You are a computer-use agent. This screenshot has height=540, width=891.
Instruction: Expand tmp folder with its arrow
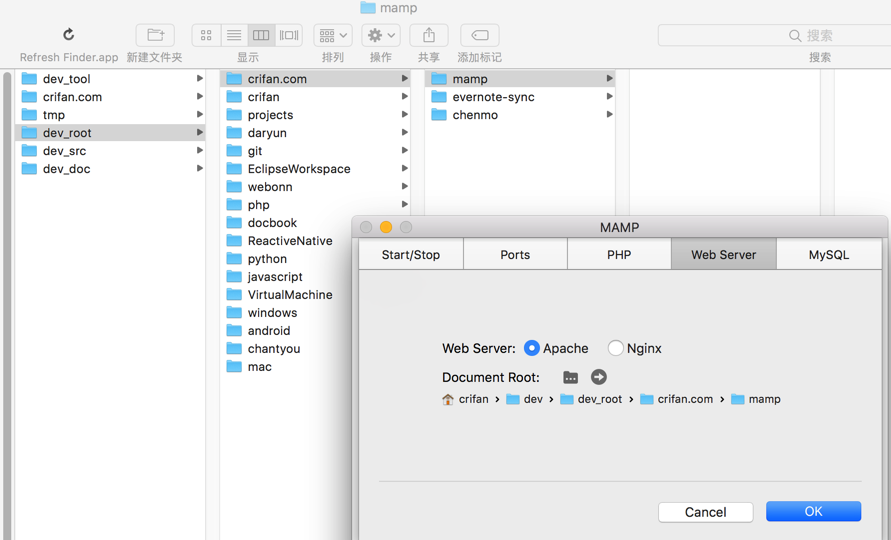pos(199,114)
